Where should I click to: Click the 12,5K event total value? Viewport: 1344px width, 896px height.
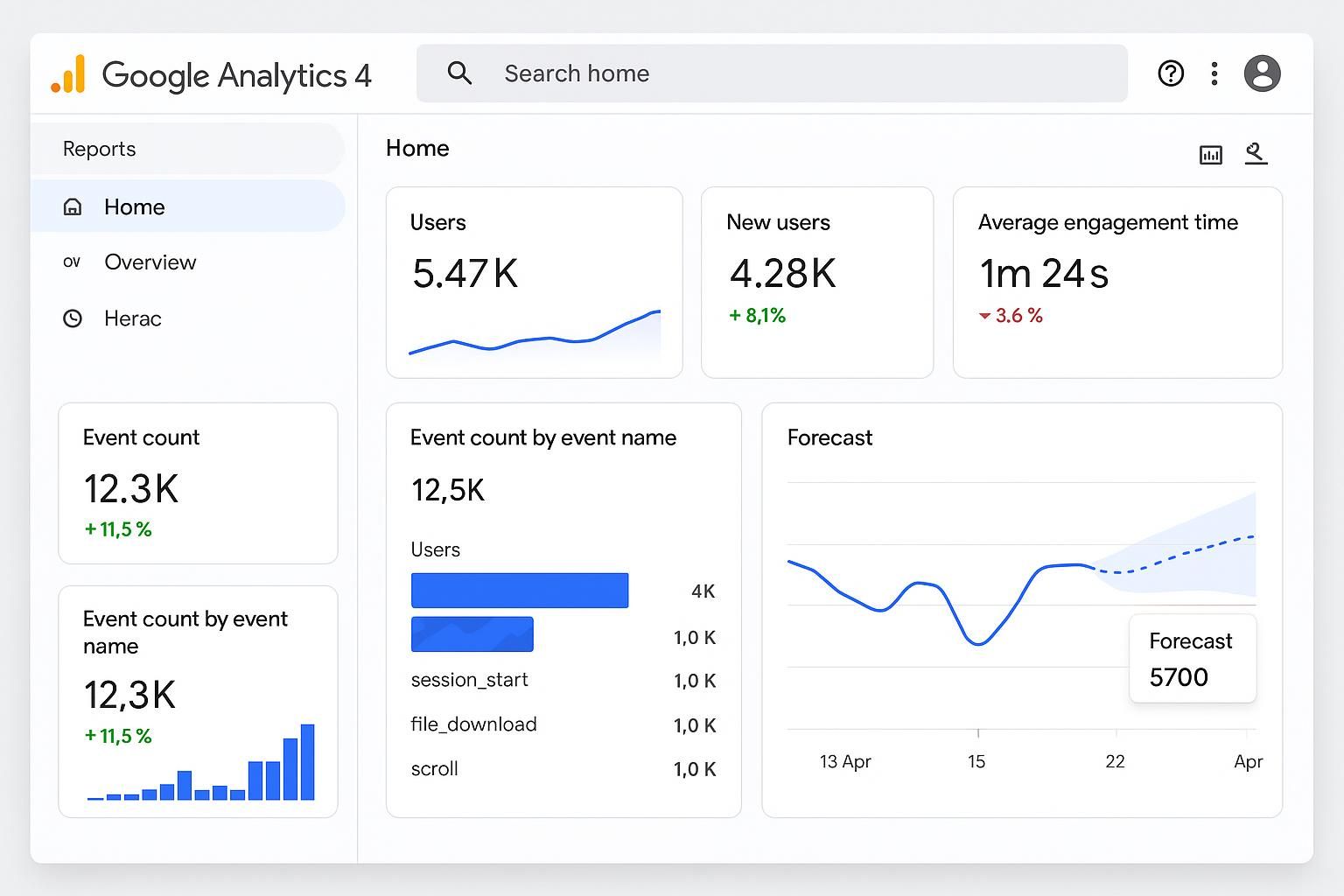(x=448, y=490)
